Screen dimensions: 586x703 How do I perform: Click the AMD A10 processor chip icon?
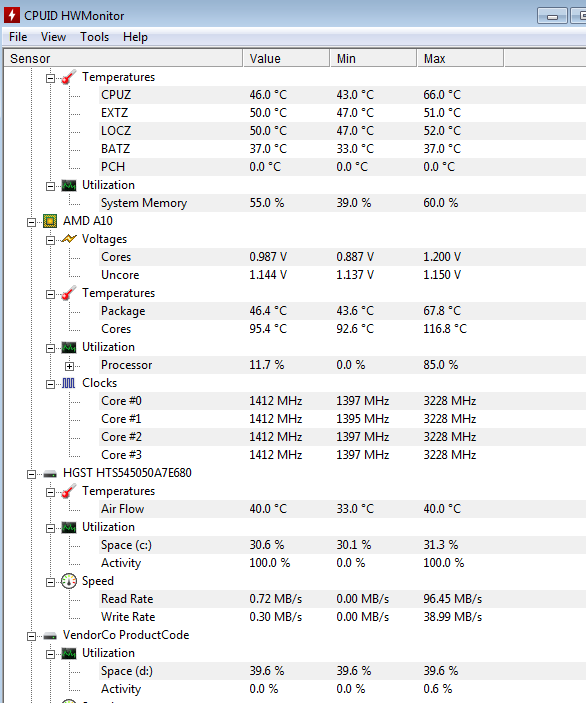[x=50, y=221]
